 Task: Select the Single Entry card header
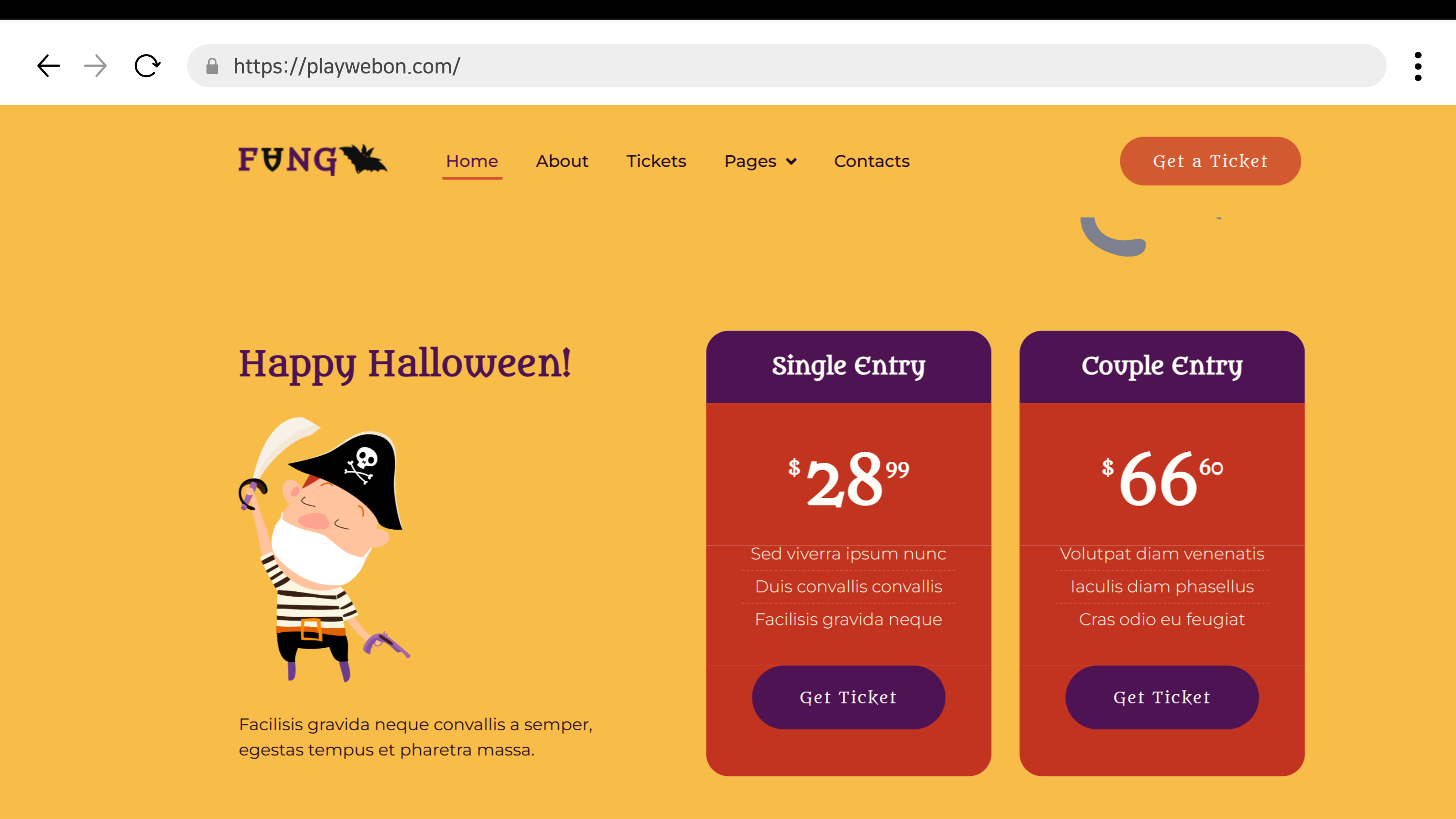coord(849,367)
